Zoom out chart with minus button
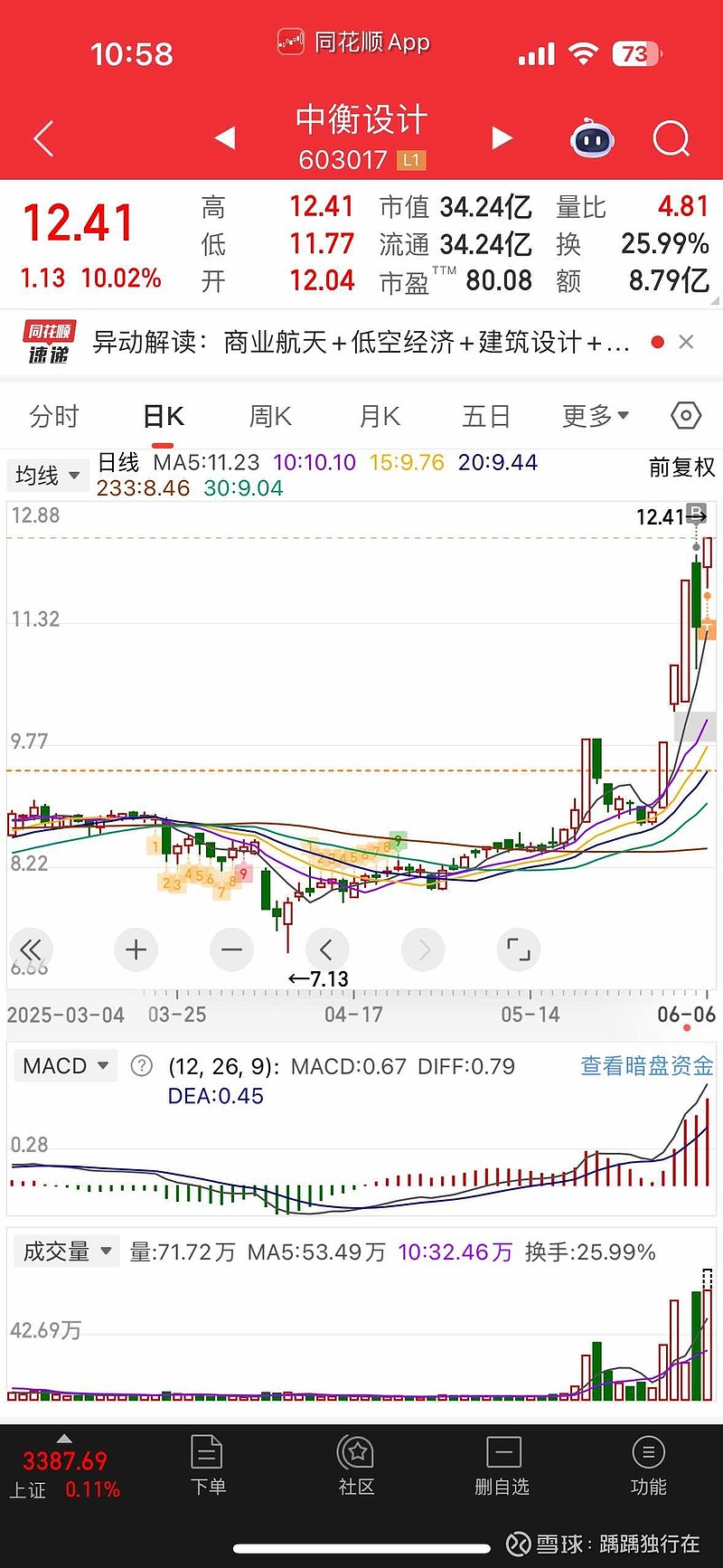This screenshot has width=723, height=1568. (x=231, y=949)
